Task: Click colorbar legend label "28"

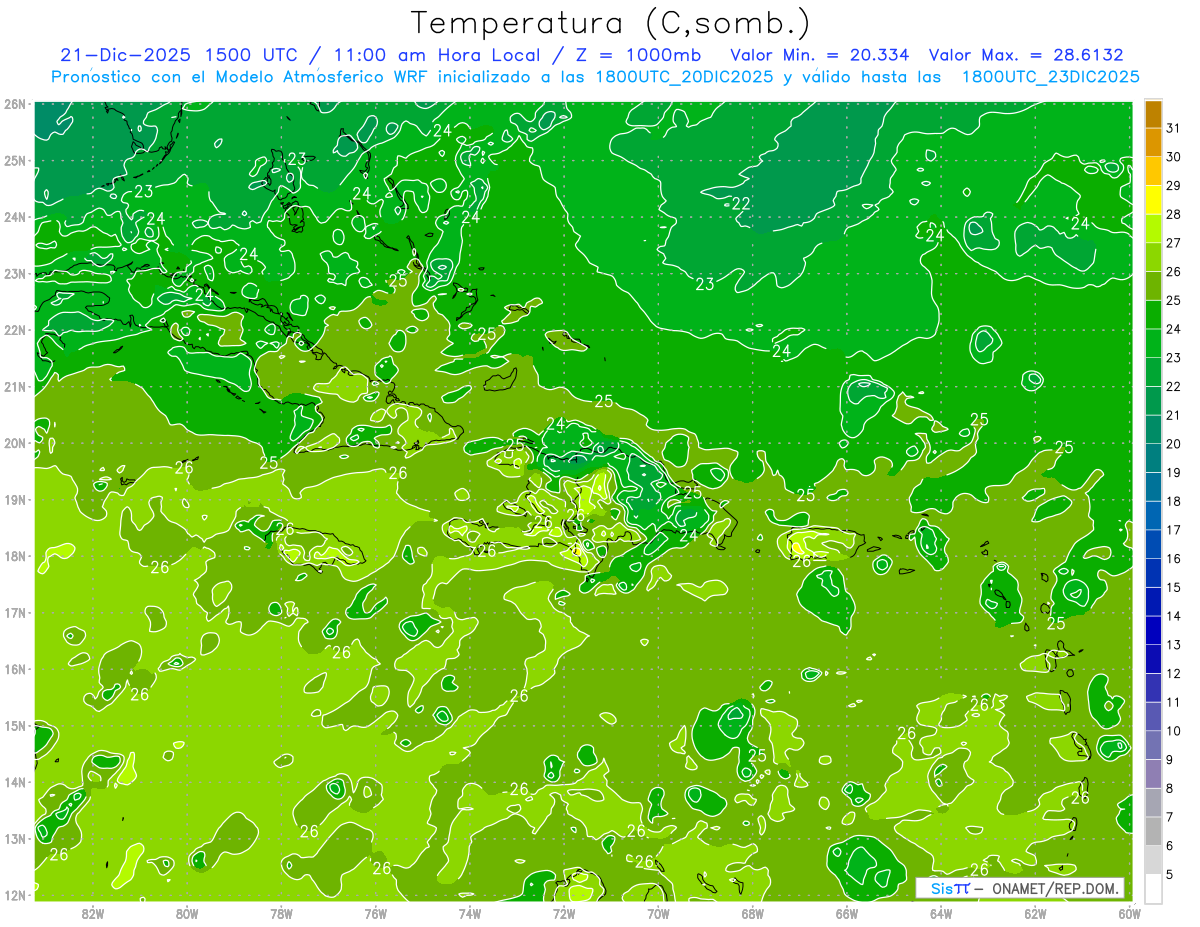Action: point(1173,214)
